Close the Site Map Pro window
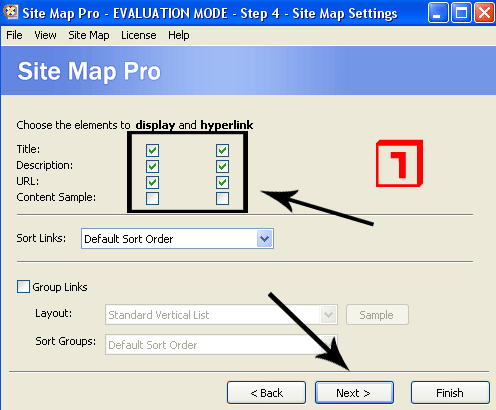 (484, 13)
